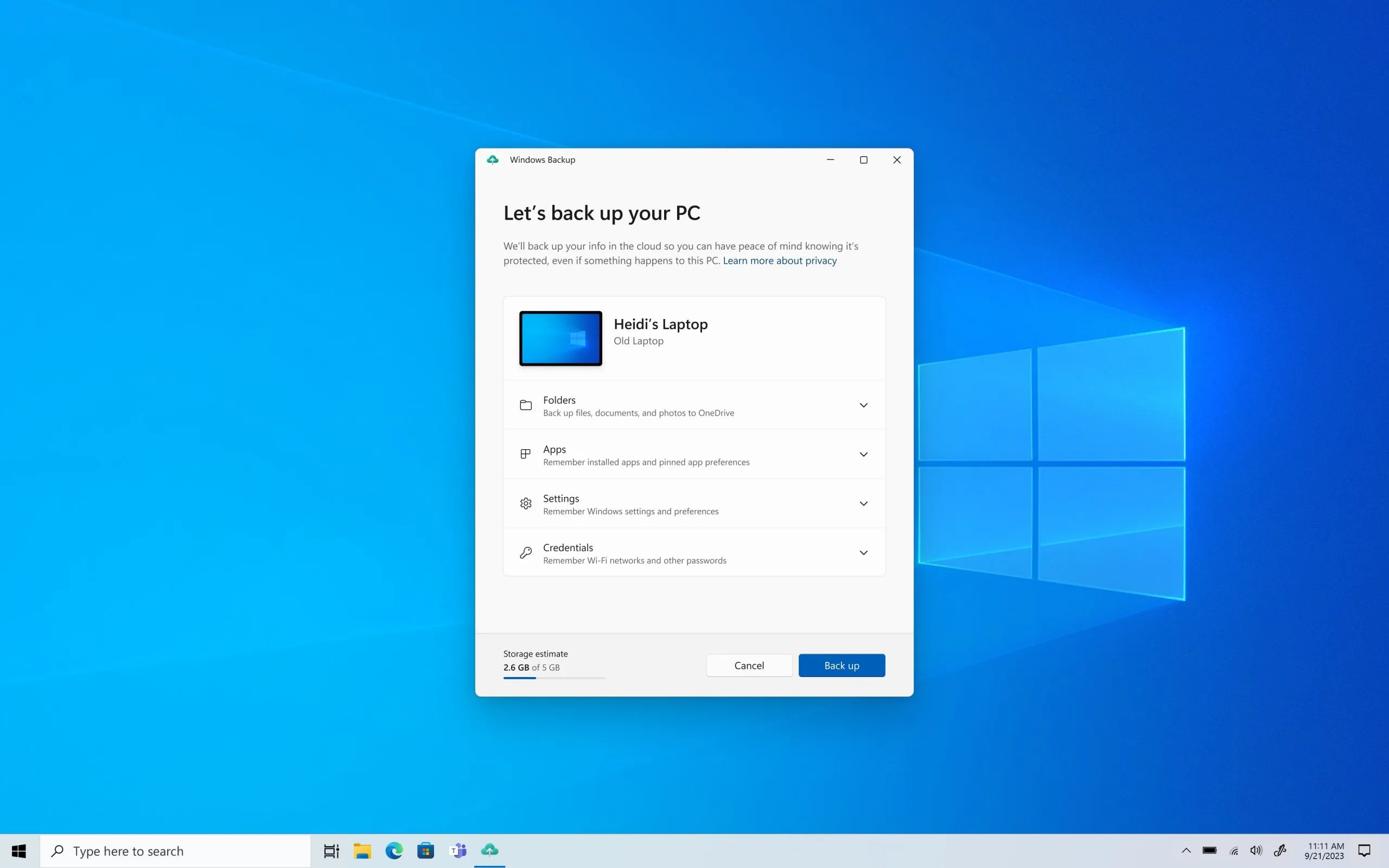Expand the Apps backup section
The width and height of the screenshot is (1389, 868).
(x=864, y=454)
